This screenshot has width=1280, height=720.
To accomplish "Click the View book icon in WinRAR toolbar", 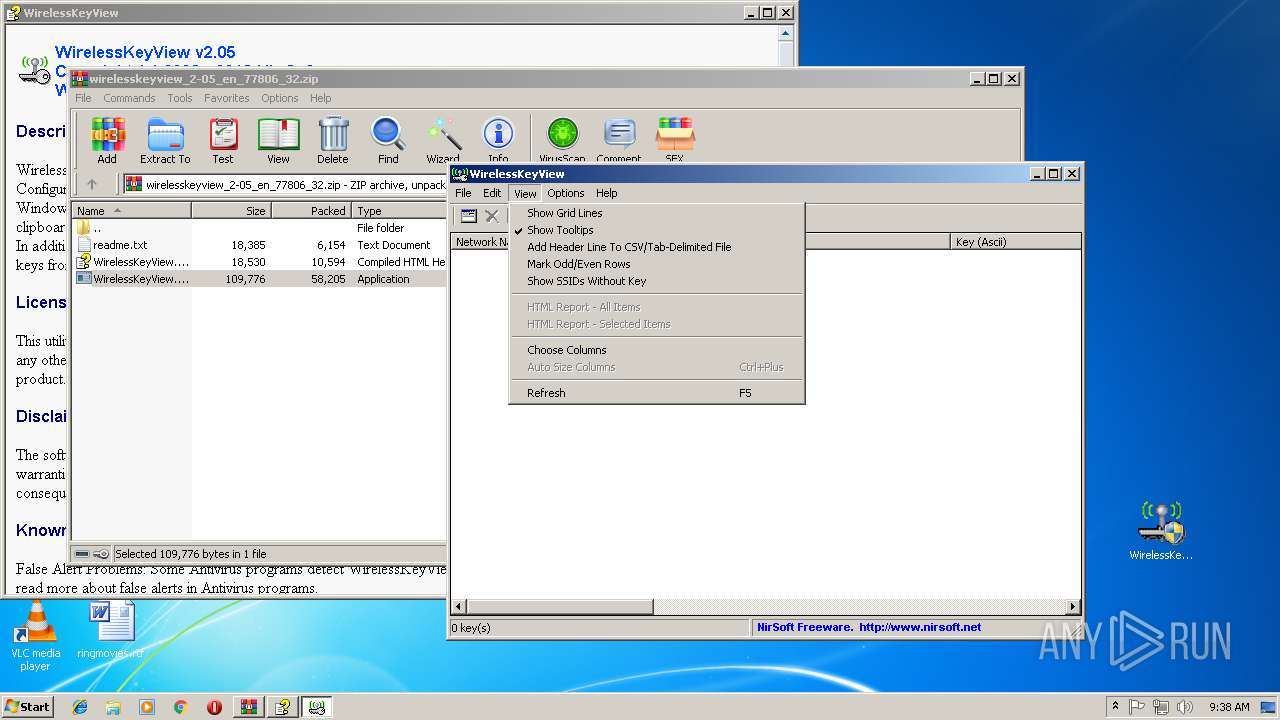I will (278, 140).
